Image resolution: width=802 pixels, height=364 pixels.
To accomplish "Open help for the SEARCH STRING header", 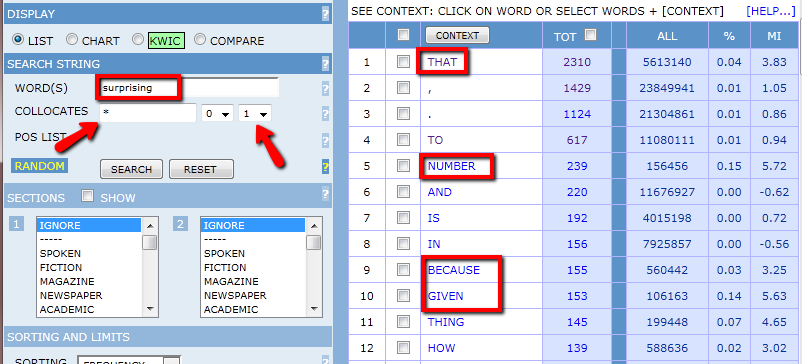I will [326, 64].
